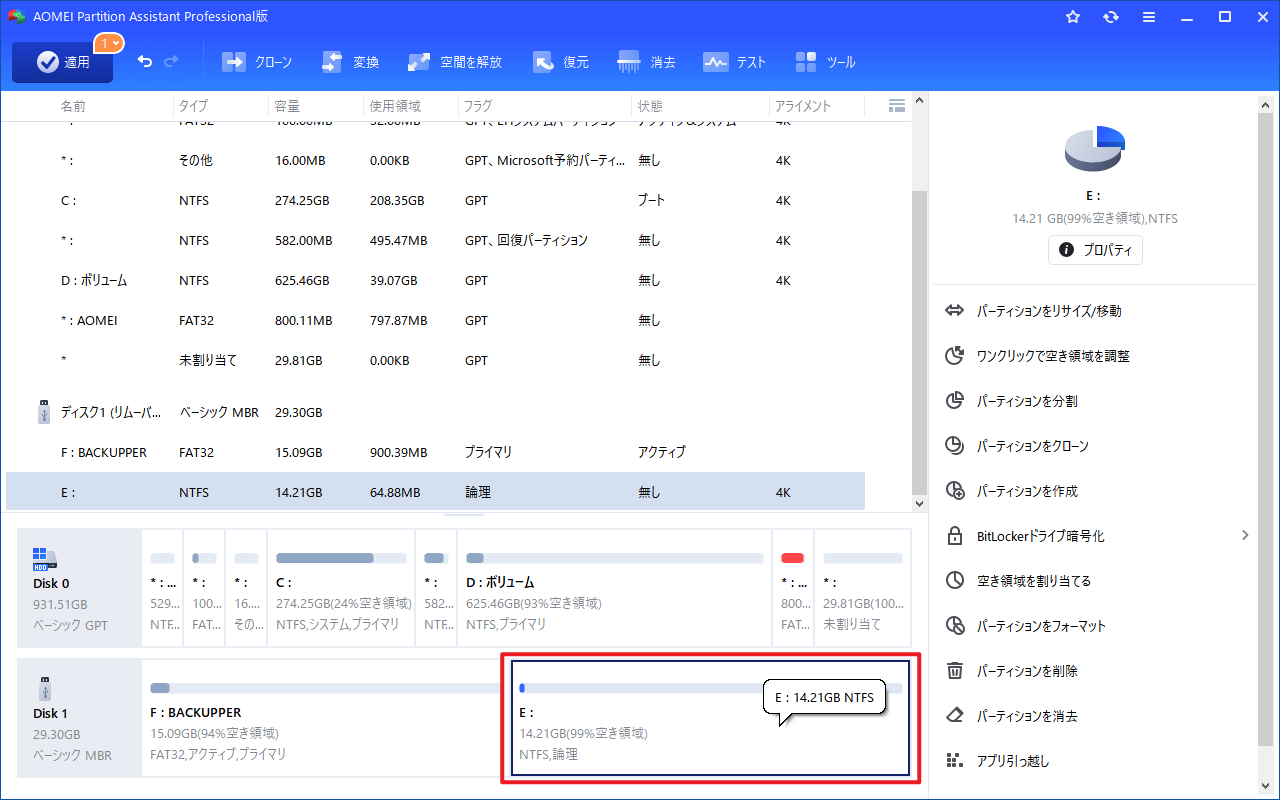This screenshot has width=1280, height=800.
Task: Open the Convert (変換) menu
Action: (350, 62)
